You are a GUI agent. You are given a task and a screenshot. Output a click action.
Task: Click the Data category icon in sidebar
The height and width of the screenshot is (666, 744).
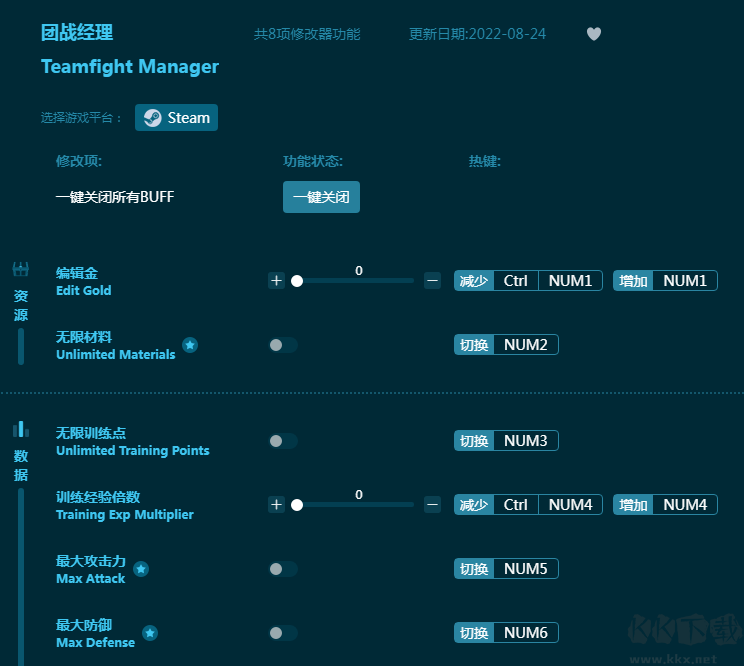coord(20,429)
